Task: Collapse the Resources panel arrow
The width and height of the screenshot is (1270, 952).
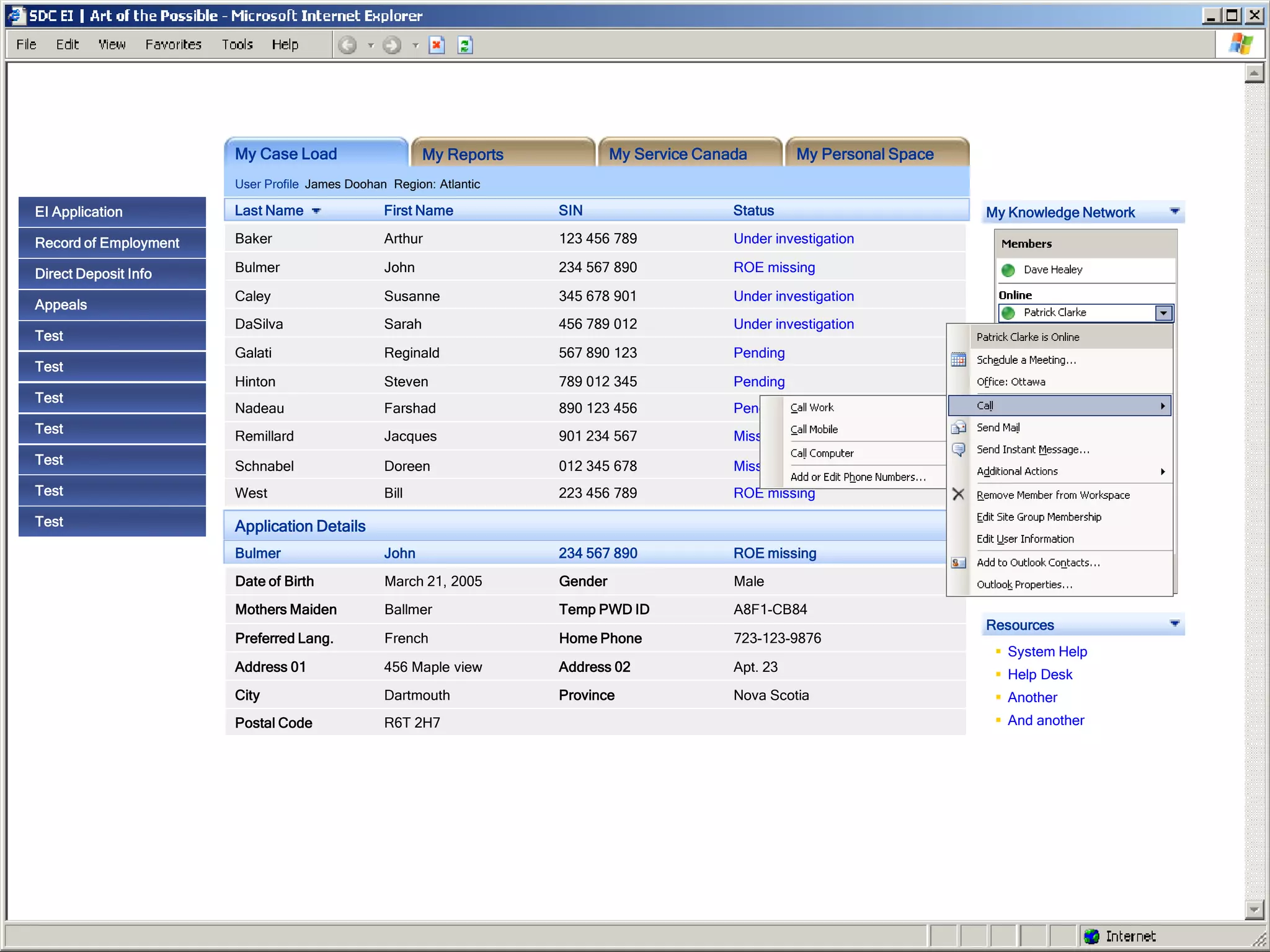Action: click(1175, 624)
